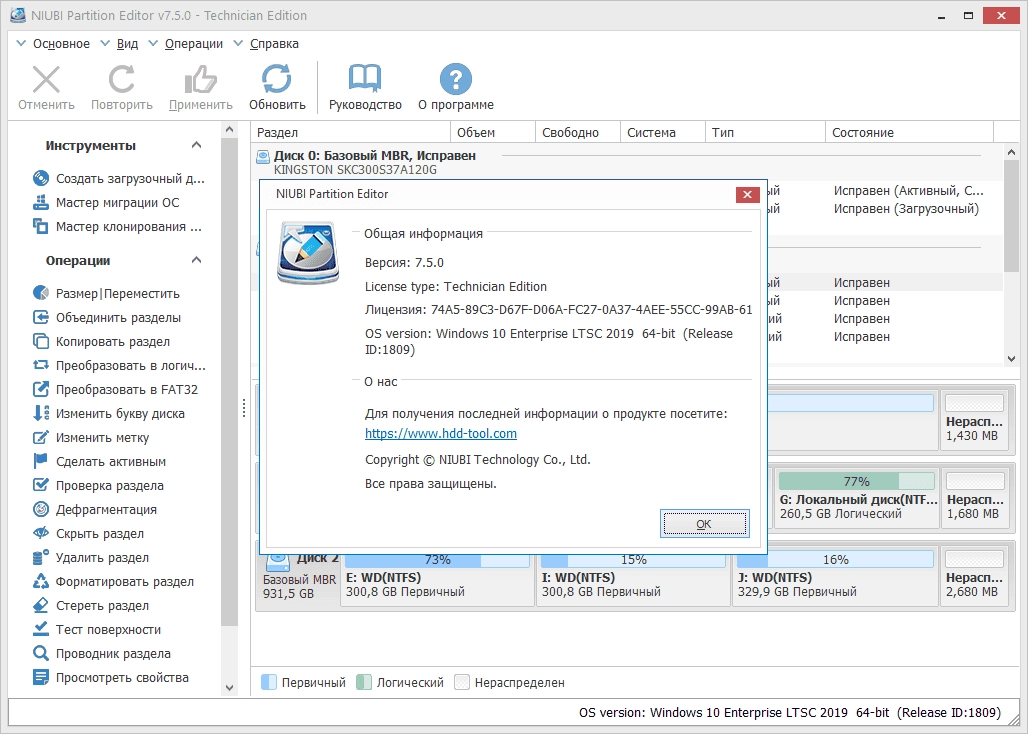This screenshot has width=1028, height=734.
Task: Click the sidebar splitter grip dots
Action: pos(244,408)
